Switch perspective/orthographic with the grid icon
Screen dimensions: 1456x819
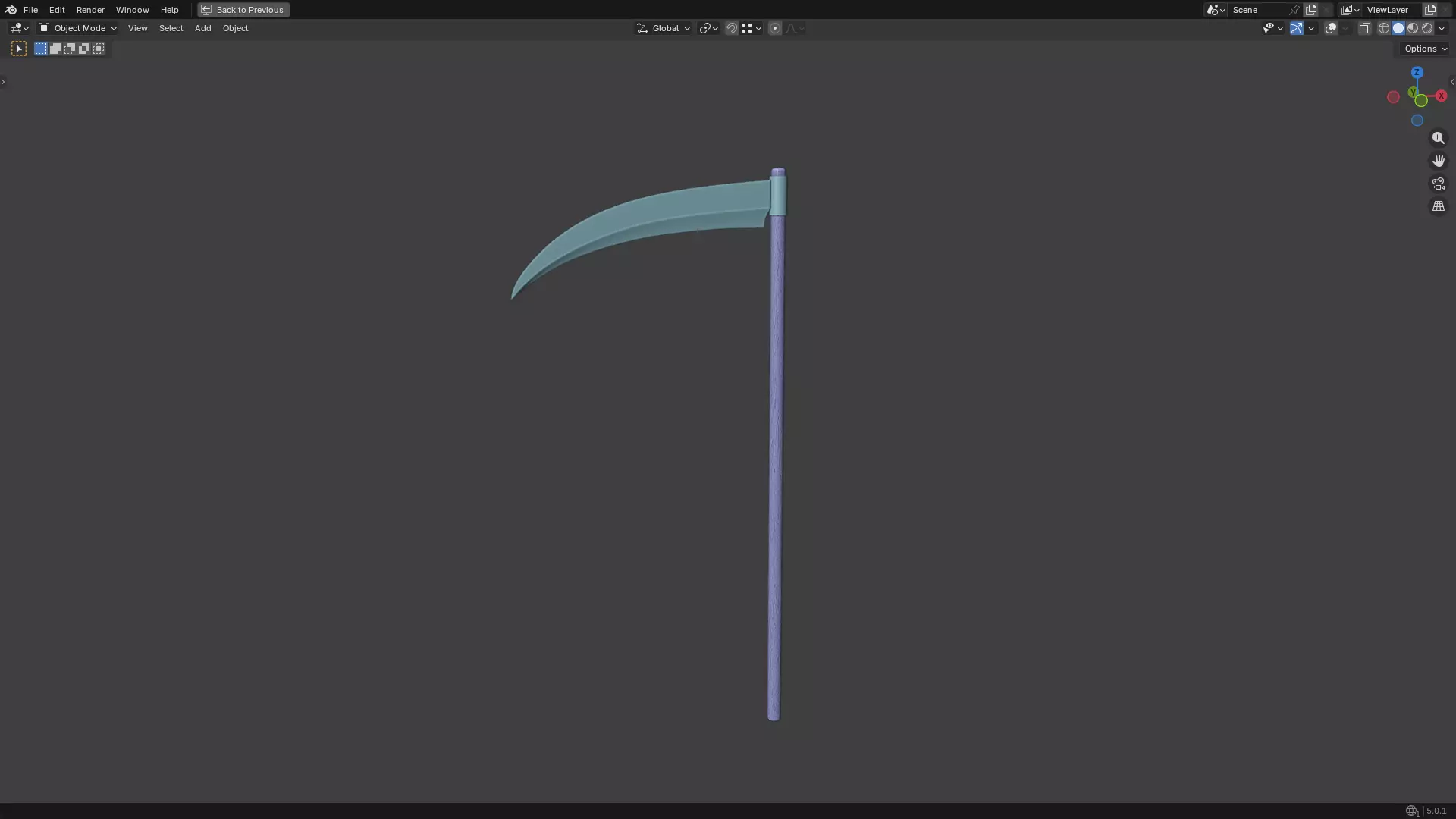pos(1438,206)
